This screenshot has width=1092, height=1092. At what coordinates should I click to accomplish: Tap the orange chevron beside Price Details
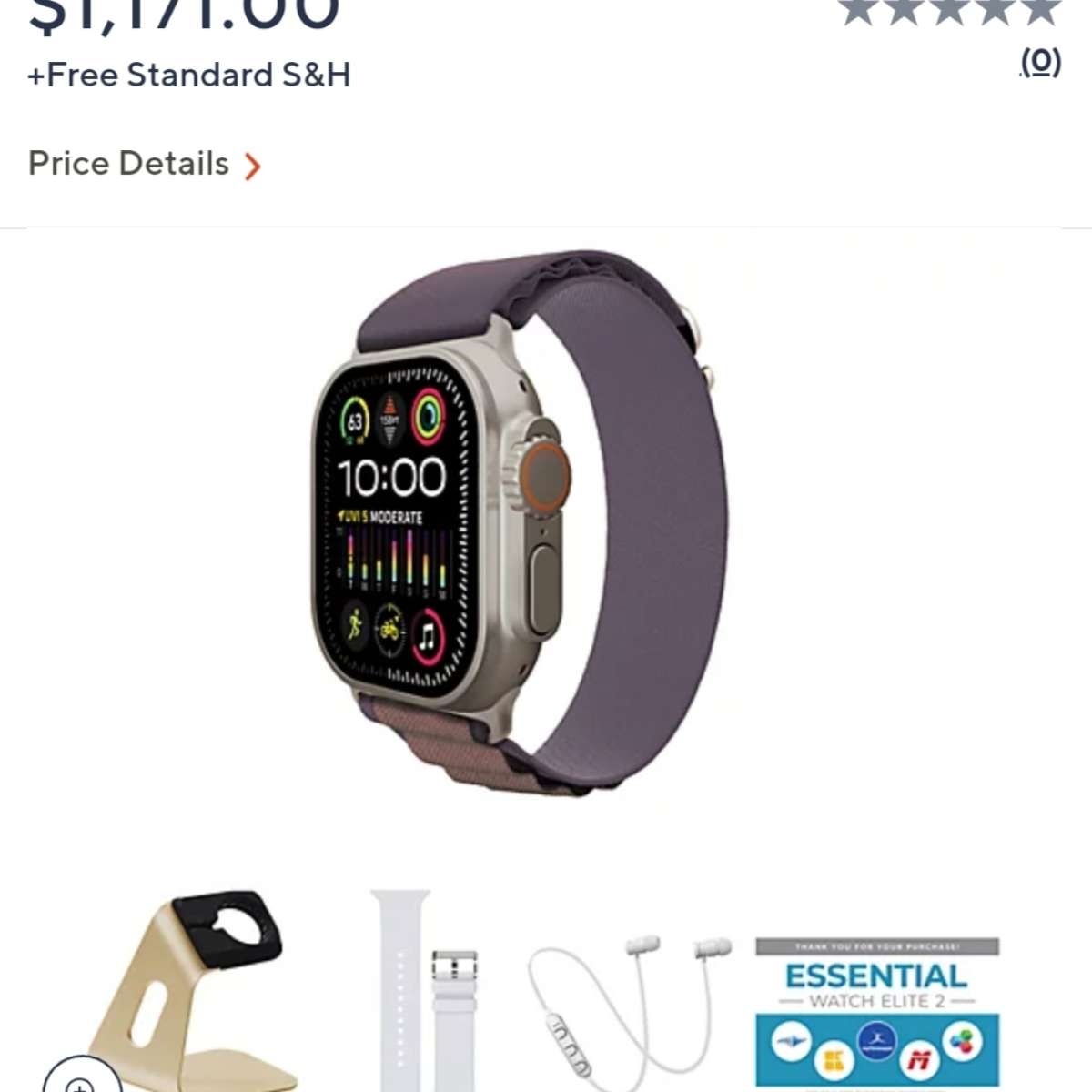(x=252, y=166)
